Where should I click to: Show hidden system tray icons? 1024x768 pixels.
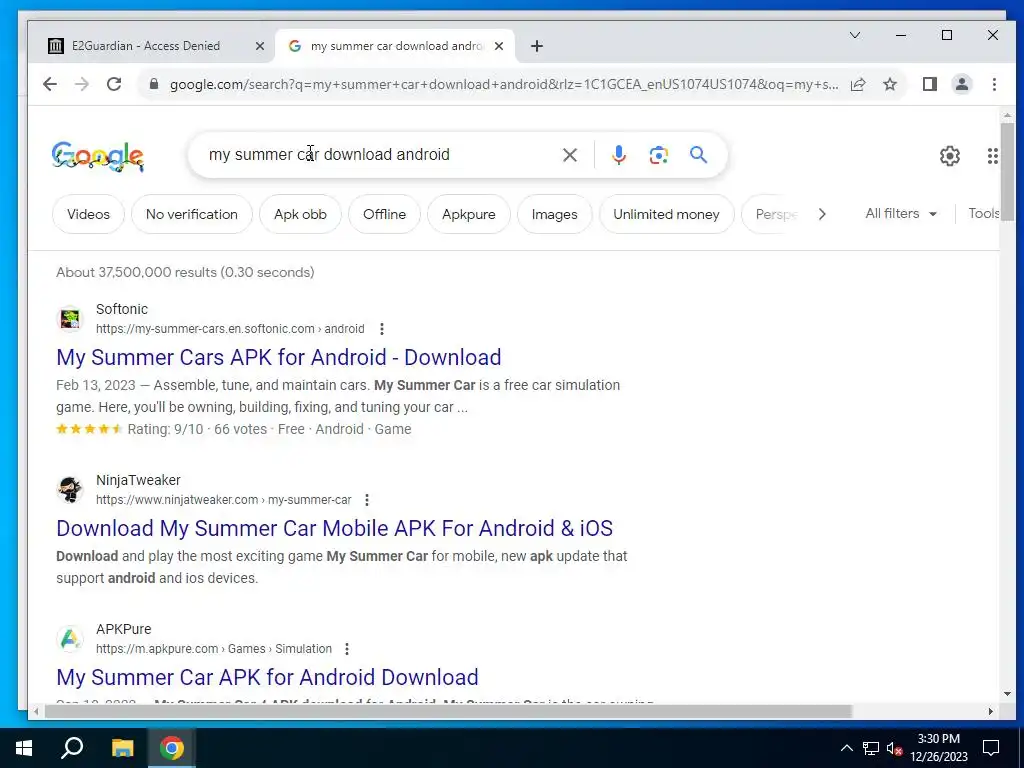coord(846,748)
